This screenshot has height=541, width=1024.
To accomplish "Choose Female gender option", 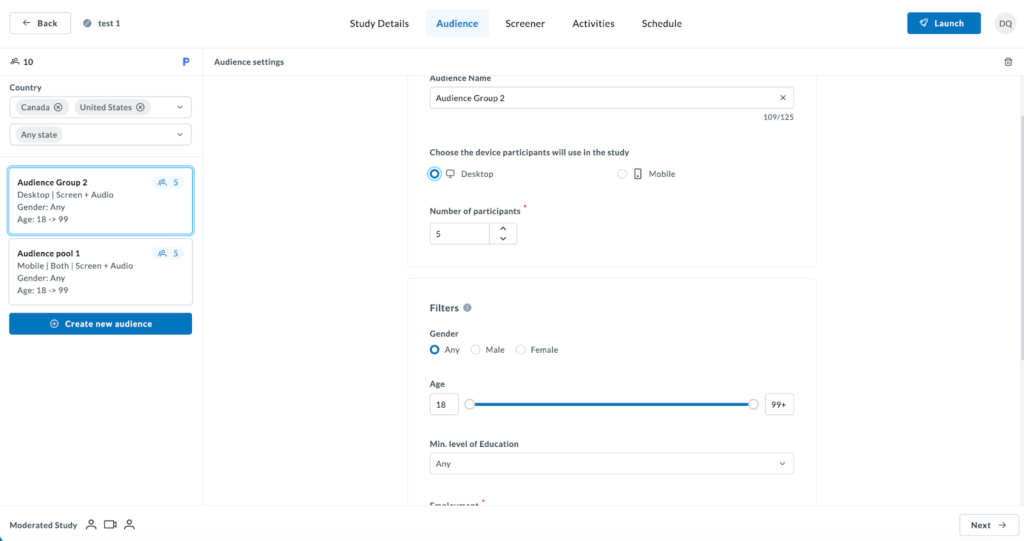I will [520, 350].
